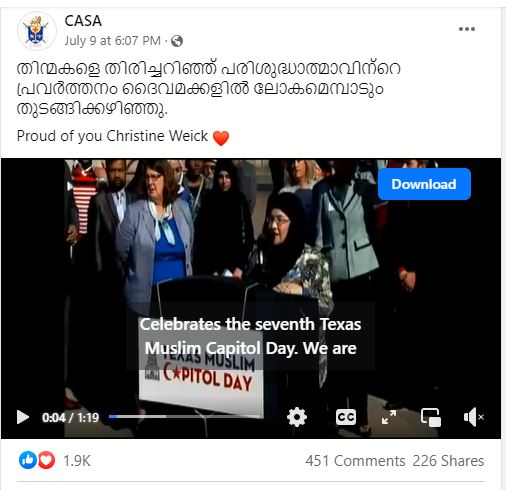Toggle closed captions CC
The width and height of the screenshot is (506, 490).
[346, 417]
